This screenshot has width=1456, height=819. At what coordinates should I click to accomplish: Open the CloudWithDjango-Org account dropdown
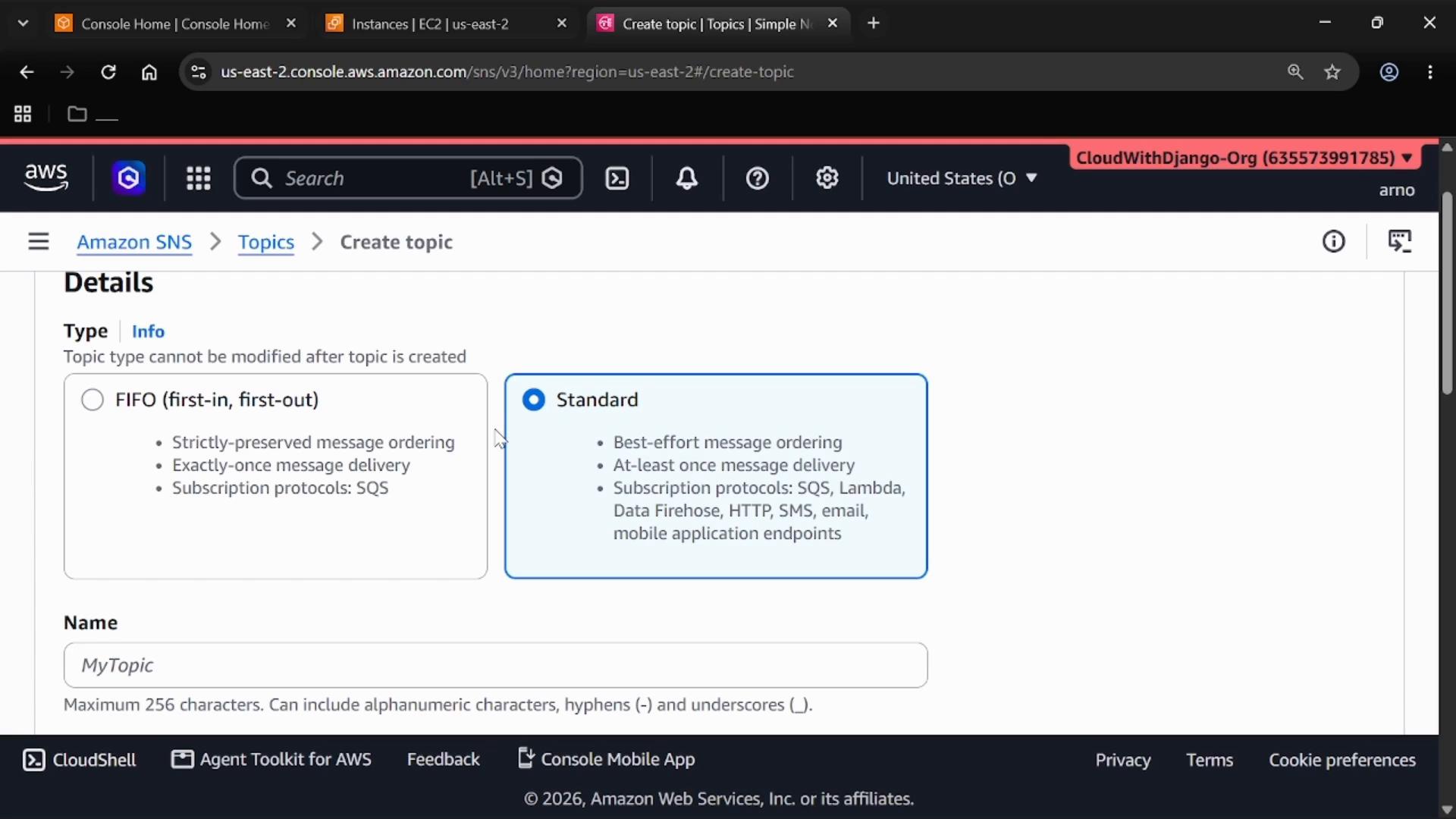click(x=1244, y=158)
